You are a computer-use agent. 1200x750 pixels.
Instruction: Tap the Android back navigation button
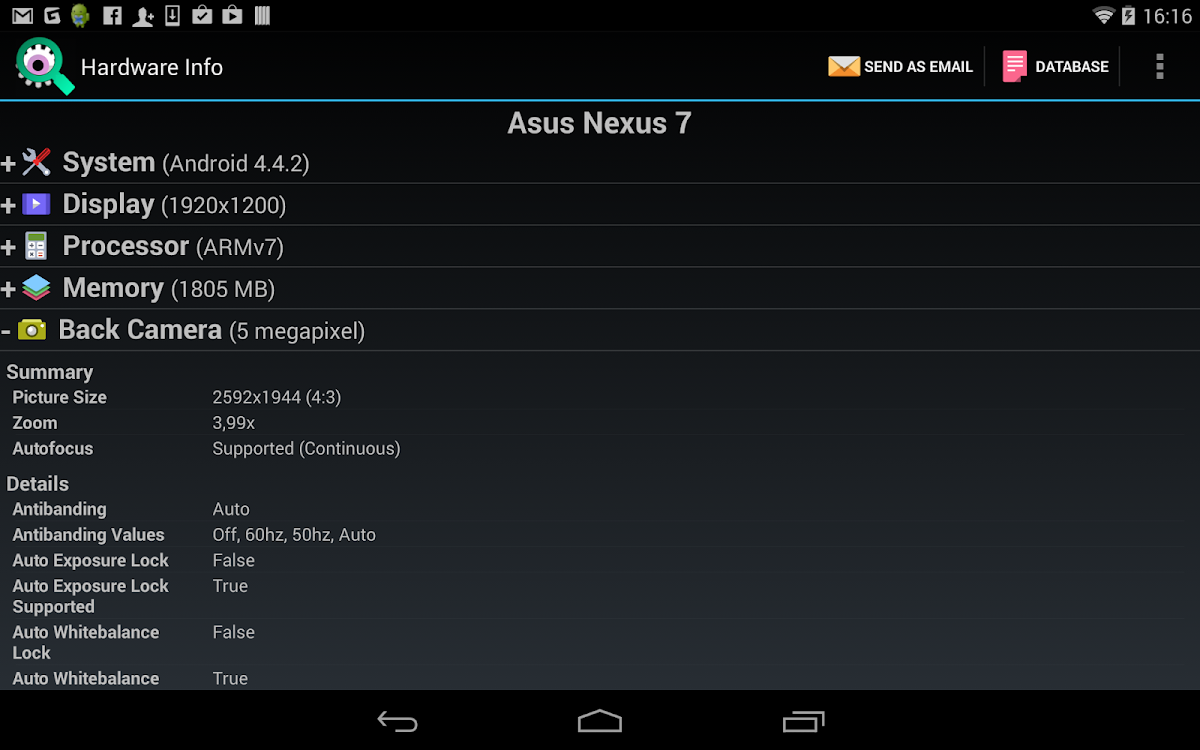coord(398,721)
